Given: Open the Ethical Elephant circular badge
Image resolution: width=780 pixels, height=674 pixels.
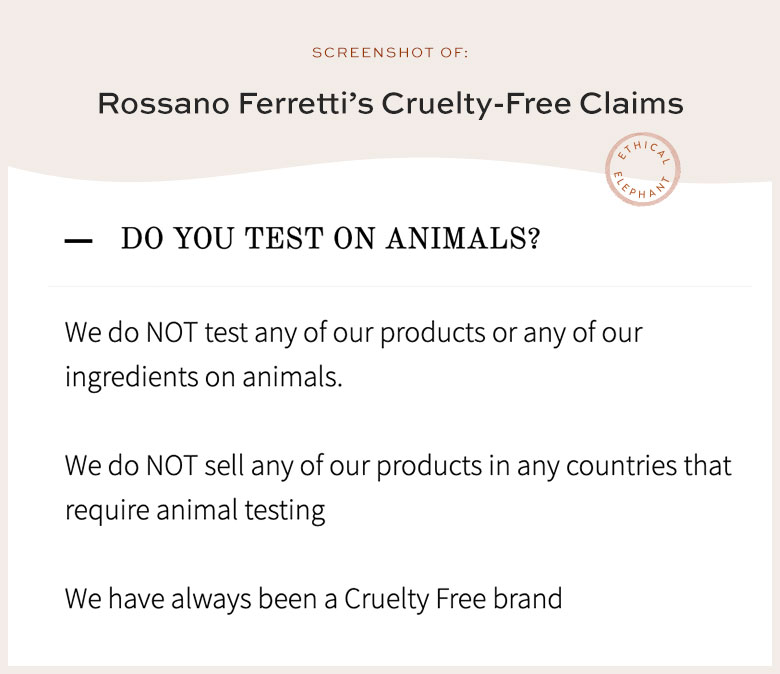Looking at the screenshot, I should pos(643,170).
